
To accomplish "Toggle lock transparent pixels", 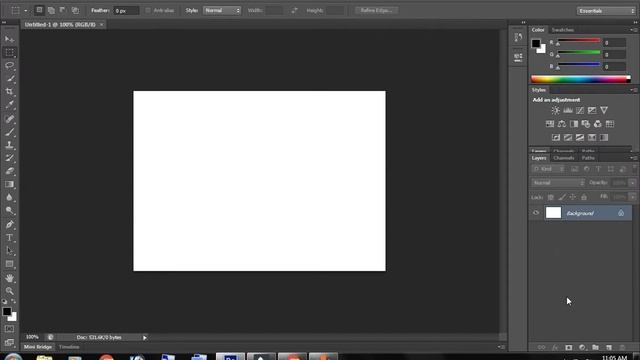I will 550,197.
